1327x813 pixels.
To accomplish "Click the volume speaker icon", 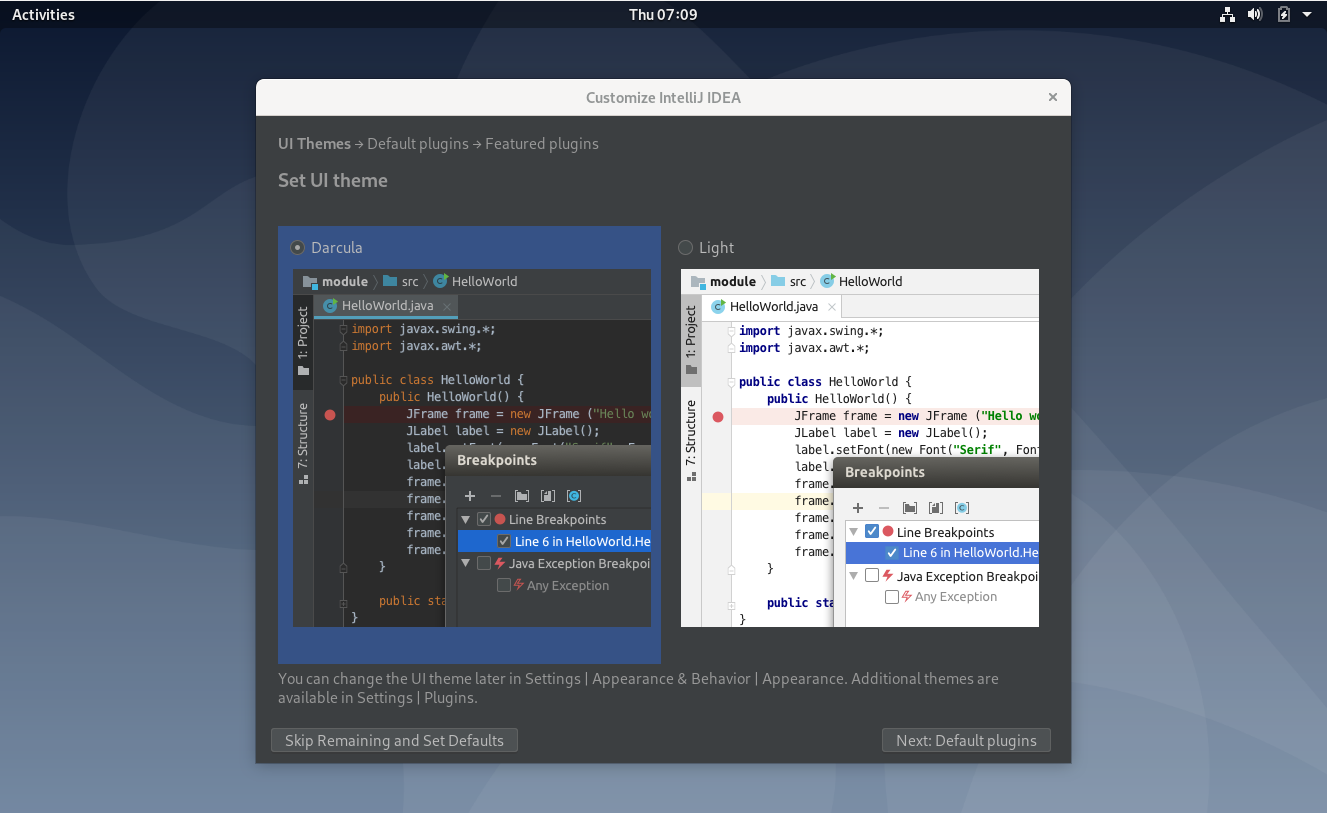I will (1255, 14).
